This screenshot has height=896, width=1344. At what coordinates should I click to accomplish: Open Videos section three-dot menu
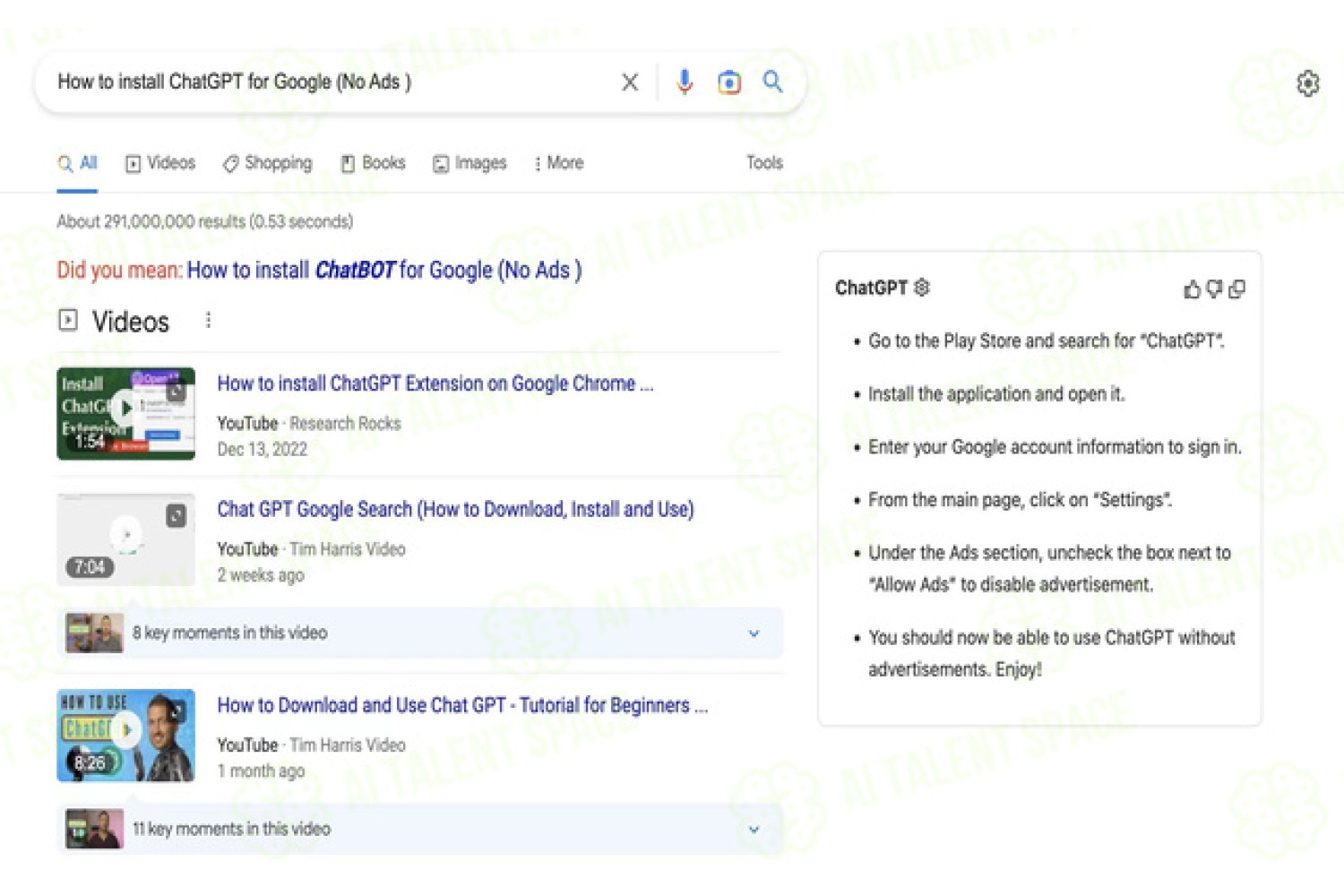point(208,320)
